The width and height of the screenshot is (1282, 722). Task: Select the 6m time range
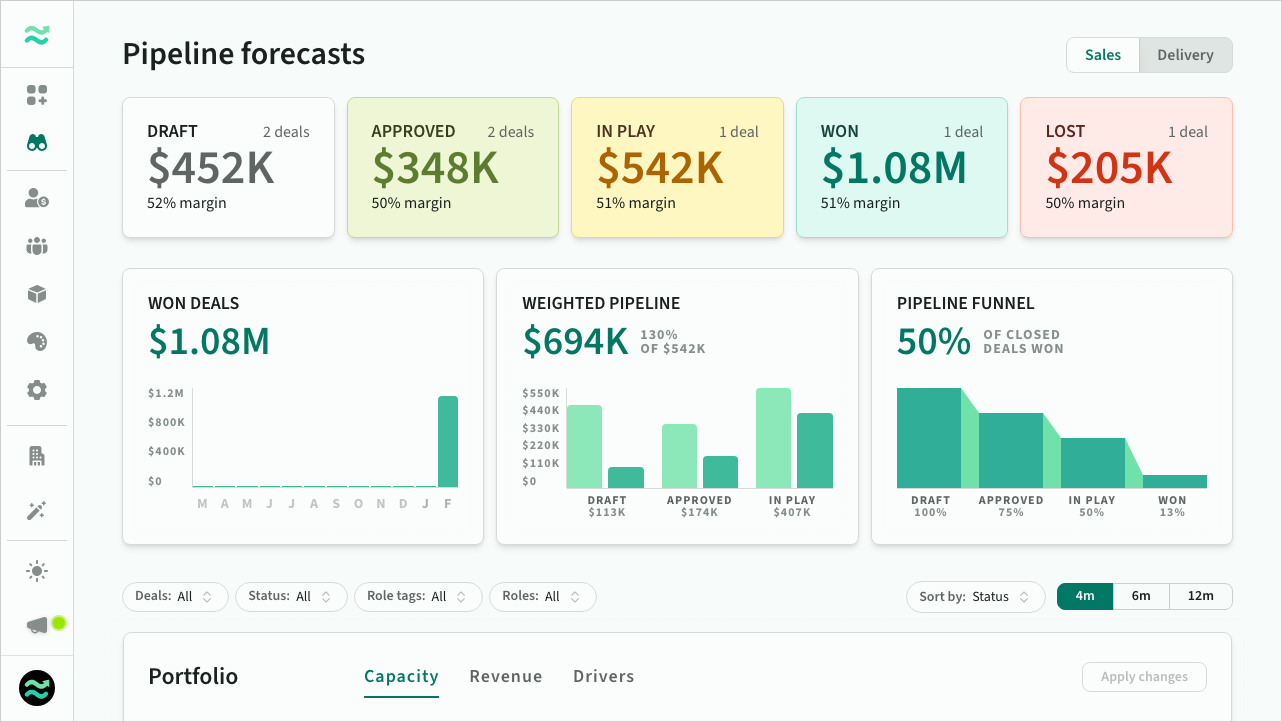1141,596
